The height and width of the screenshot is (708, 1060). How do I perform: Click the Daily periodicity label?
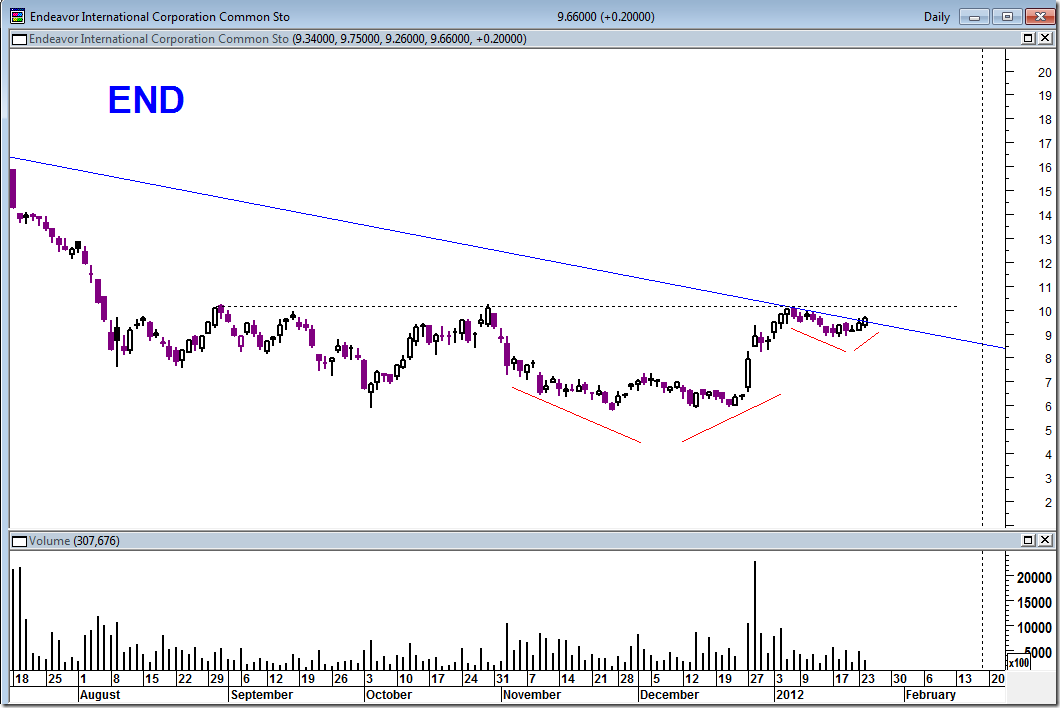[936, 17]
